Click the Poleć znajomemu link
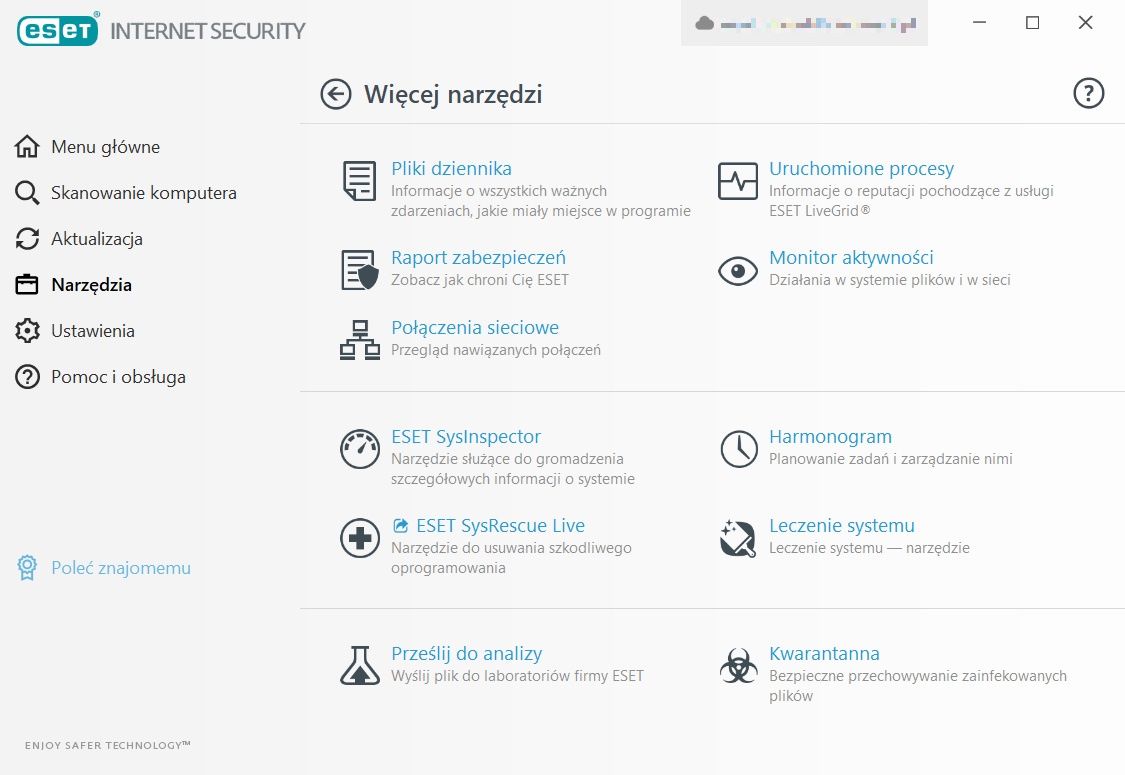This screenshot has height=775, width=1125. click(121, 568)
